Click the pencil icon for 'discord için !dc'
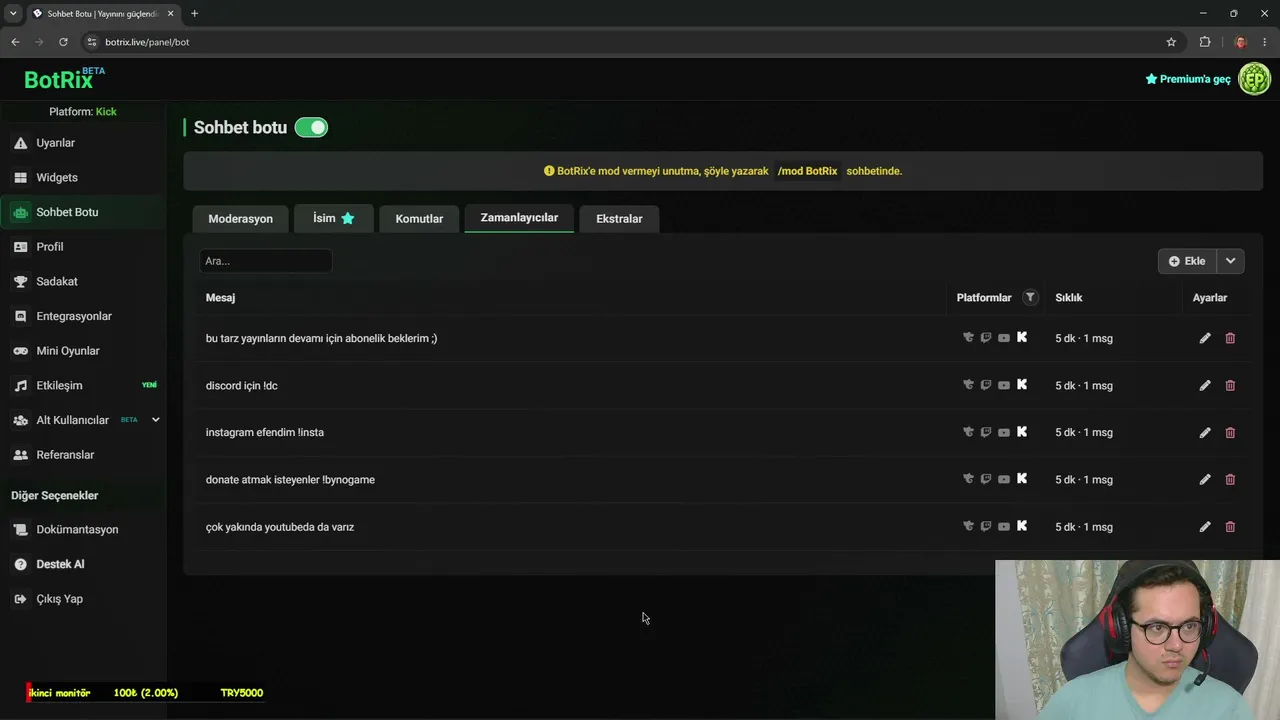This screenshot has width=1280, height=720. coord(1205,385)
